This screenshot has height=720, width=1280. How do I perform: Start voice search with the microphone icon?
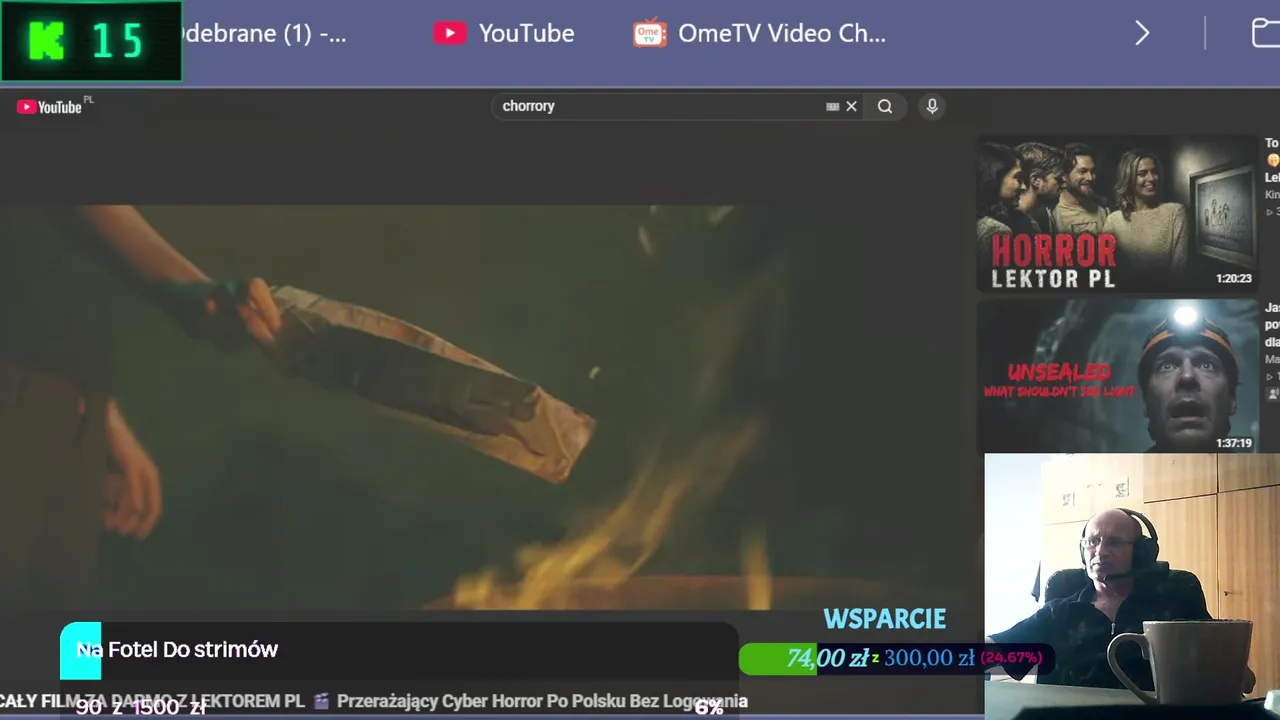point(932,106)
